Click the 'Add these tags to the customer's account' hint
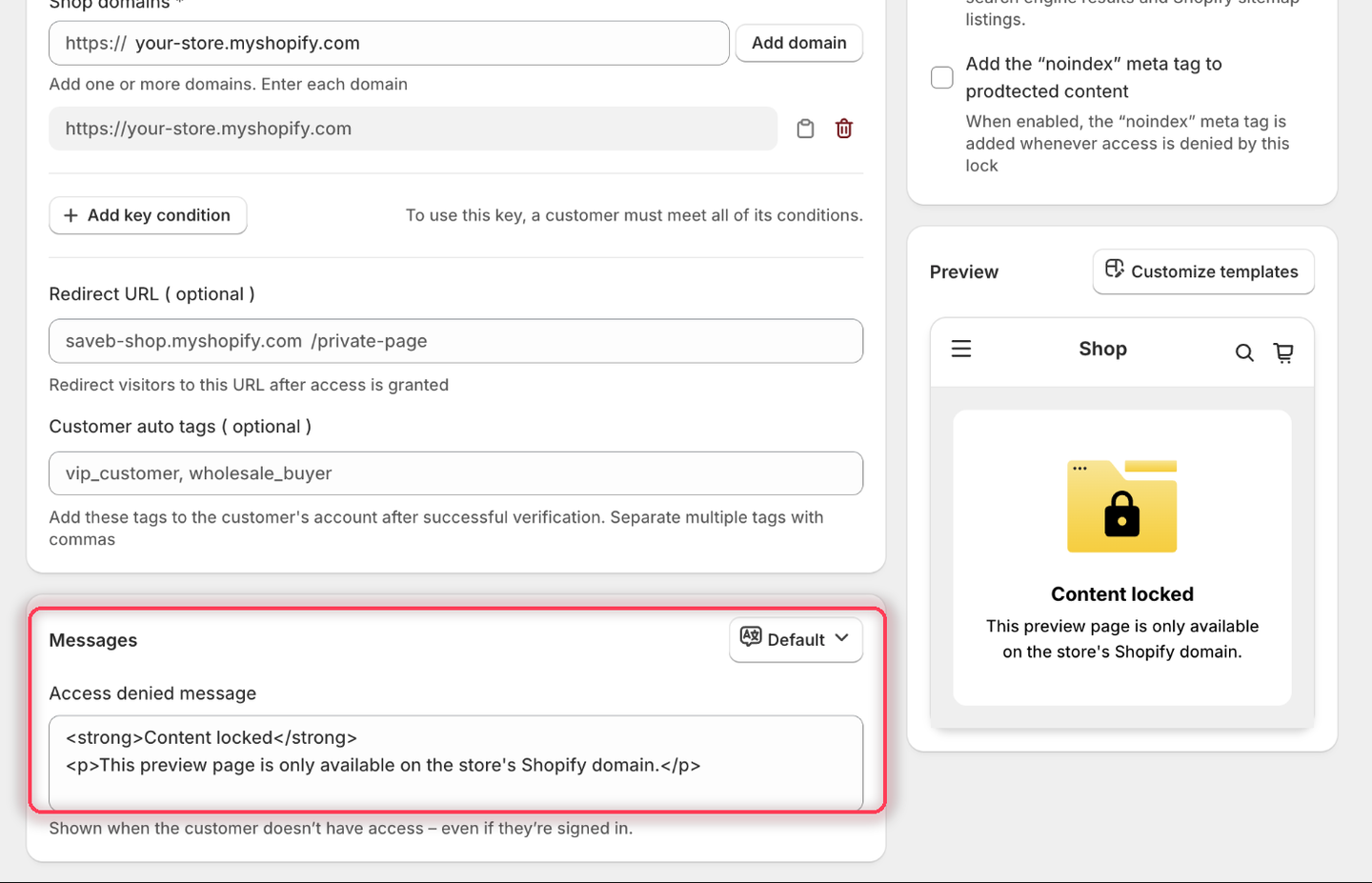 point(436,528)
